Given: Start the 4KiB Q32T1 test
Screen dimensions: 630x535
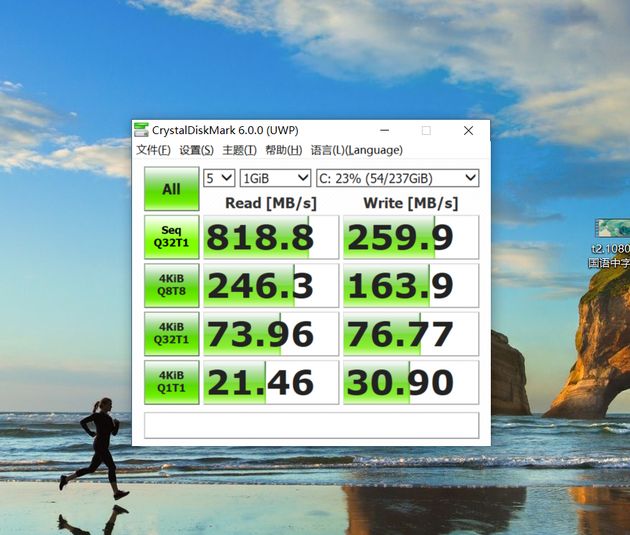Looking at the screenshot, I should coord(171,333).
